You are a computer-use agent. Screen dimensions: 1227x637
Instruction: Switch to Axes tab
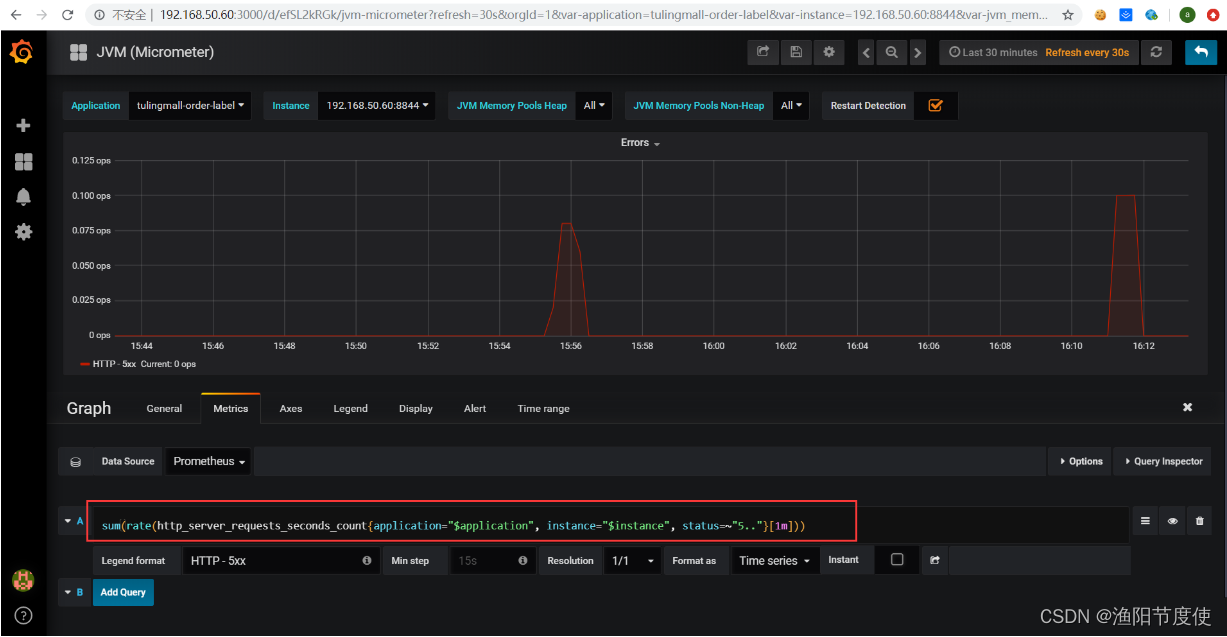[291, 408]
